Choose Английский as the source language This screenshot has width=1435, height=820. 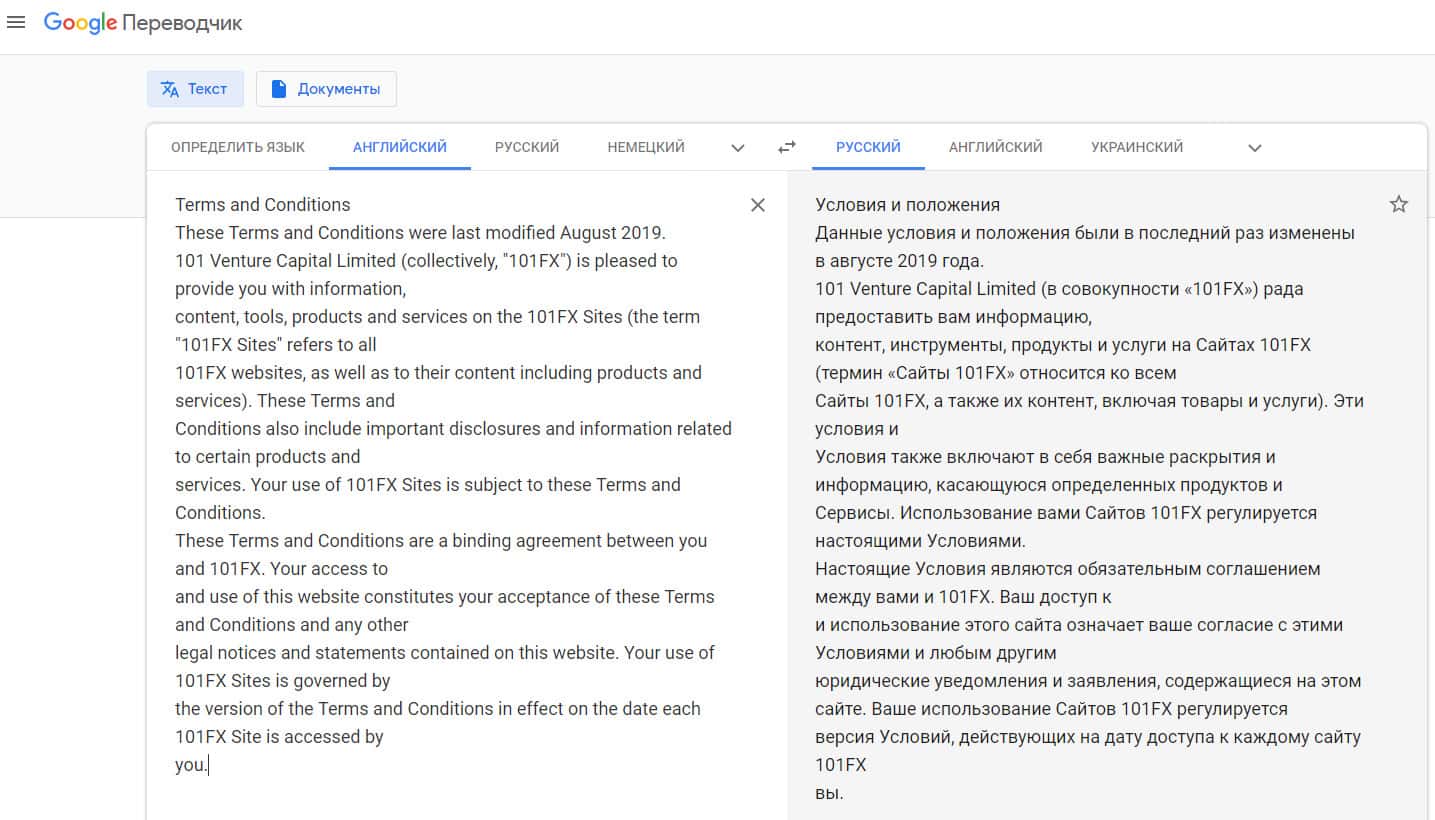pyautogui.click(x=399, y=147)
